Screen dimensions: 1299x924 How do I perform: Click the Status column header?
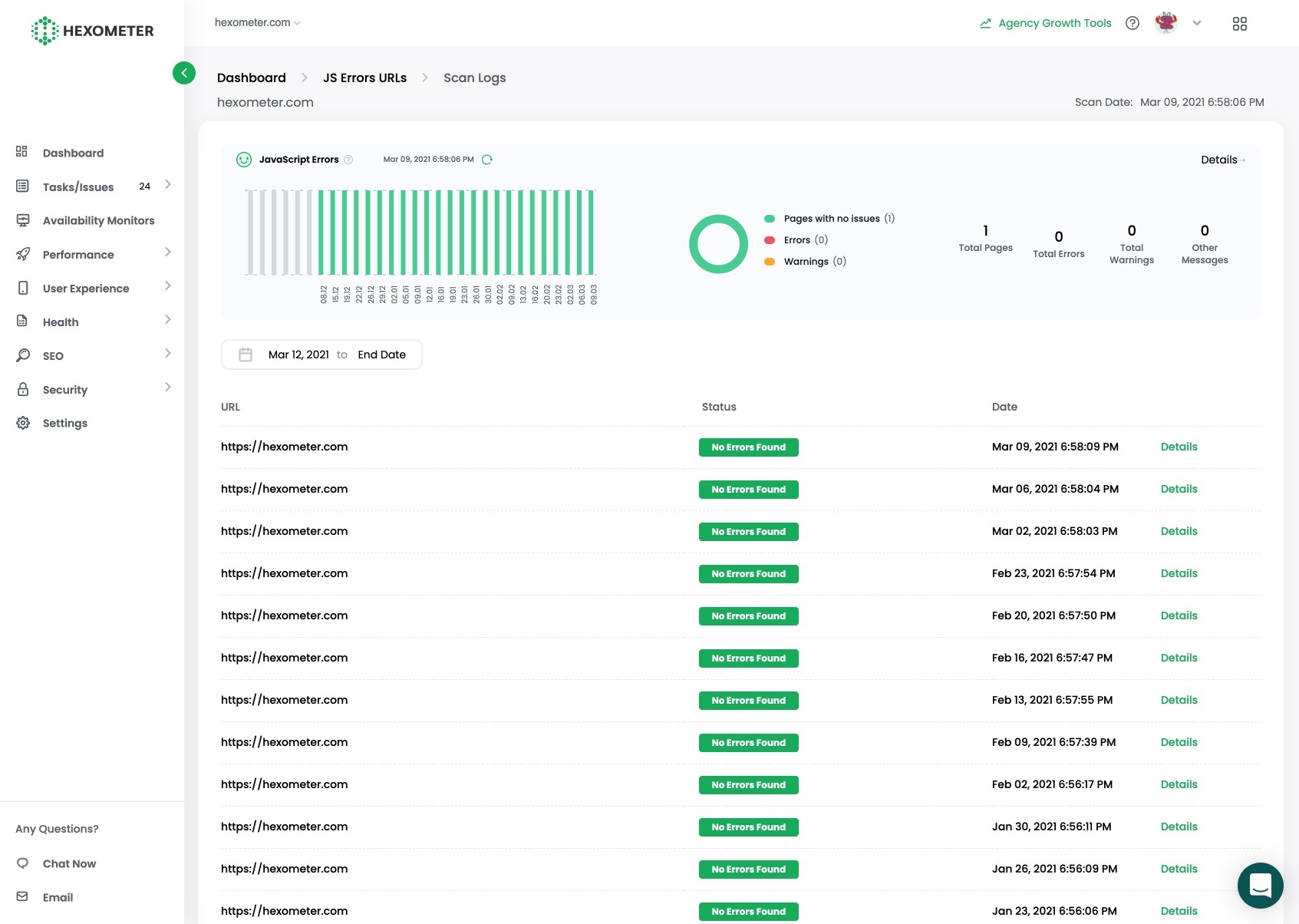pyautogui.click(x=719, y=407)
